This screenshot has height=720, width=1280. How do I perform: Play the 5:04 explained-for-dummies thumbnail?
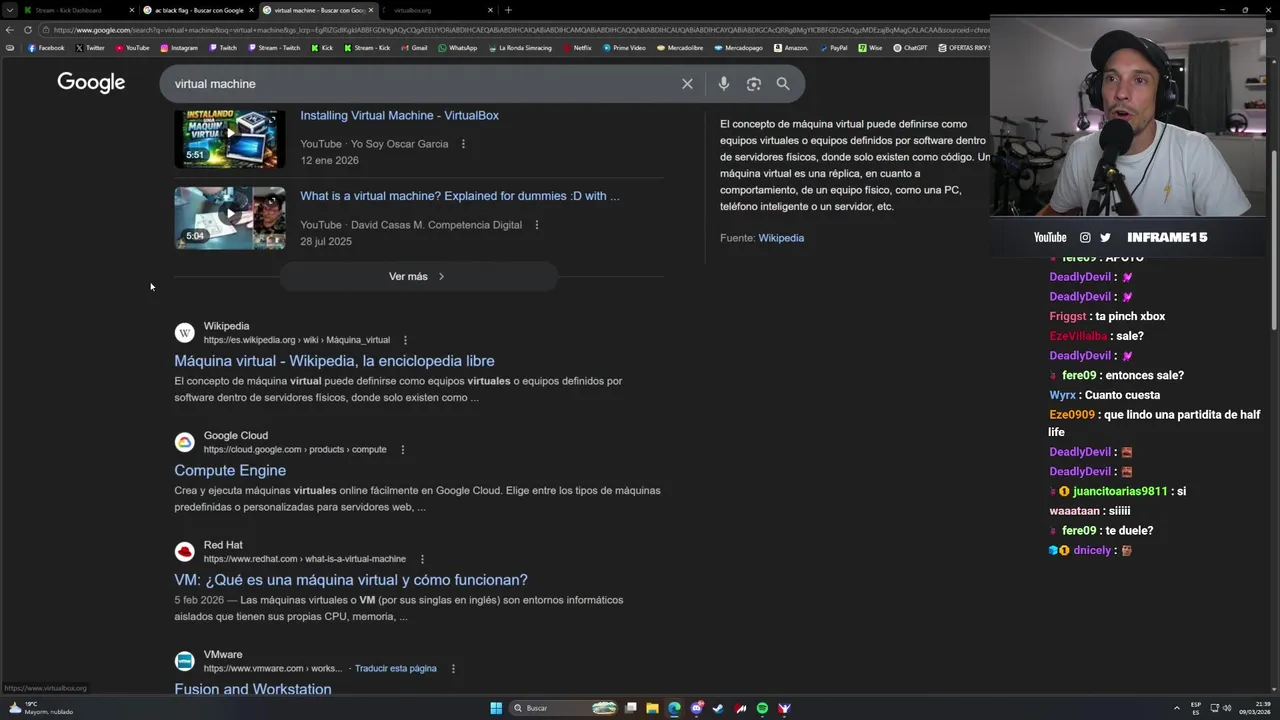point(230,218)
